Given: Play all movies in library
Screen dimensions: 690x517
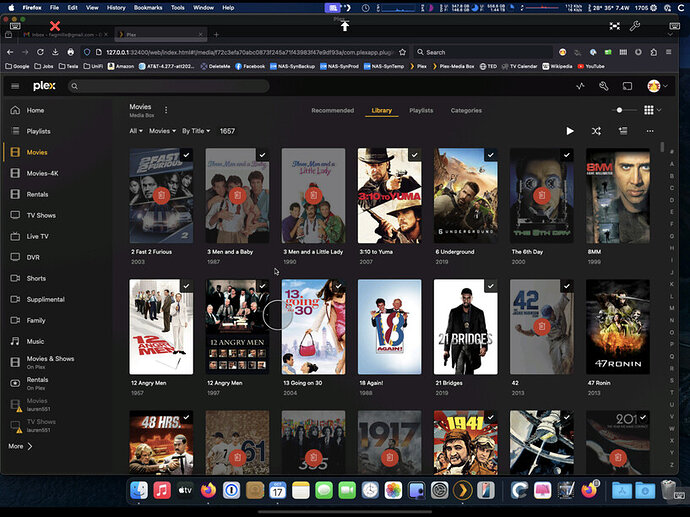Looking at the screenshot, I should [x=570, y=131].
